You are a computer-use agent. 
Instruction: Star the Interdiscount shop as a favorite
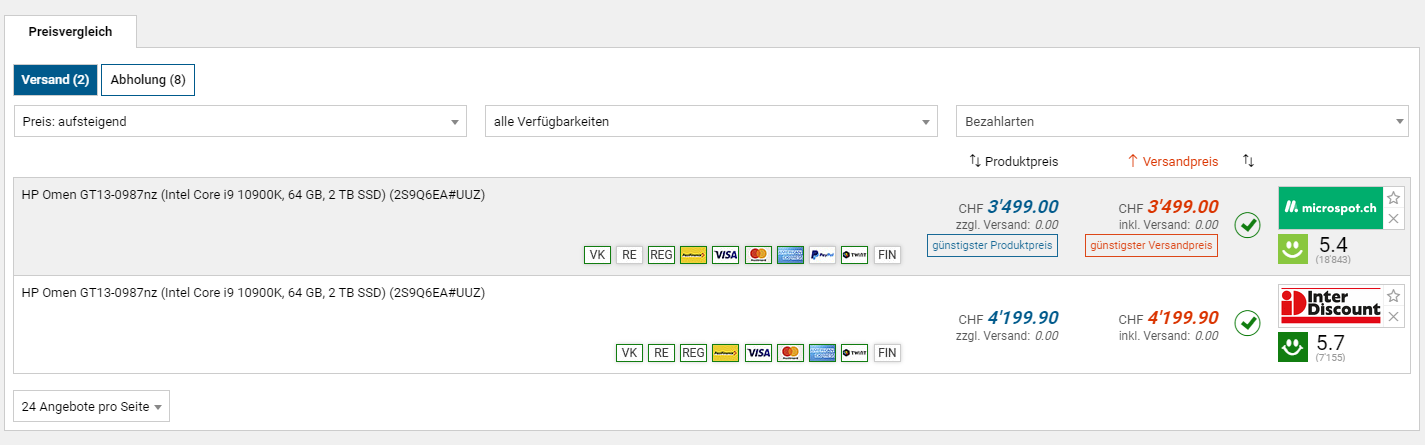pyautogui.click(x=1394, y=296)
